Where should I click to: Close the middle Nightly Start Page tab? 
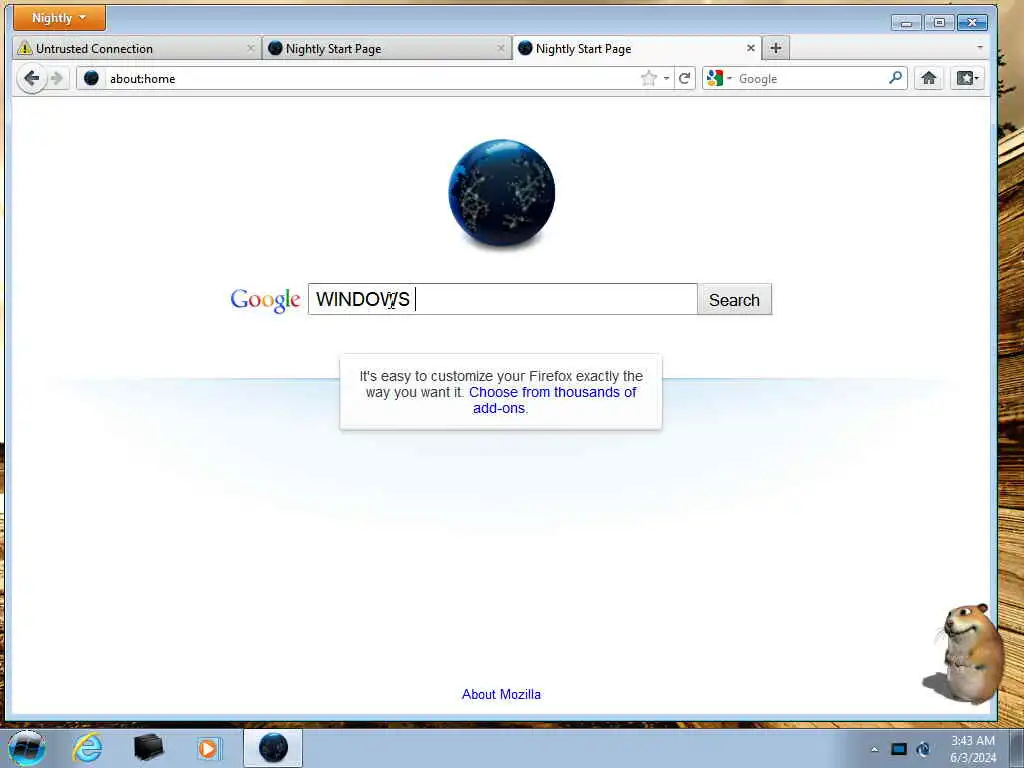[501, 48]
